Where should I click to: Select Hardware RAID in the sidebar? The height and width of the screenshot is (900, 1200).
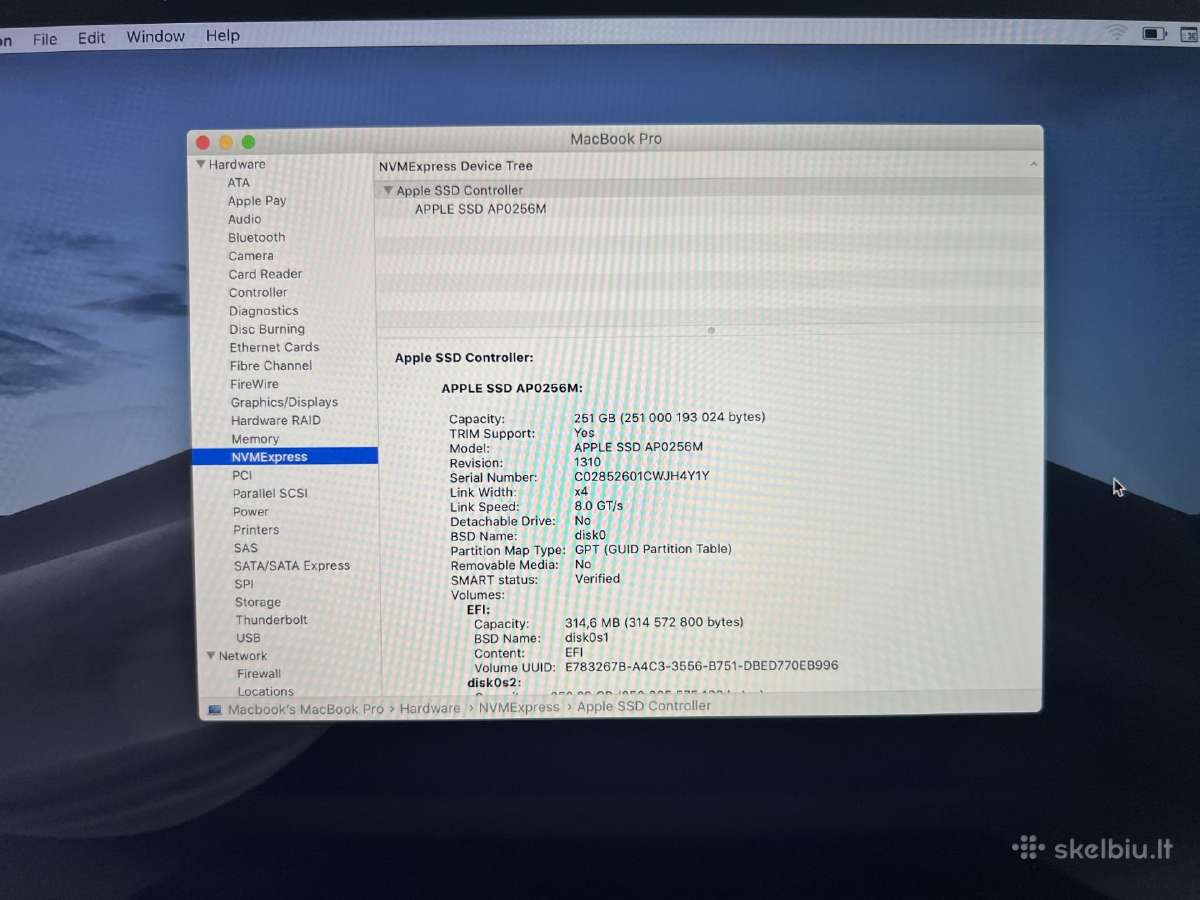276,420
